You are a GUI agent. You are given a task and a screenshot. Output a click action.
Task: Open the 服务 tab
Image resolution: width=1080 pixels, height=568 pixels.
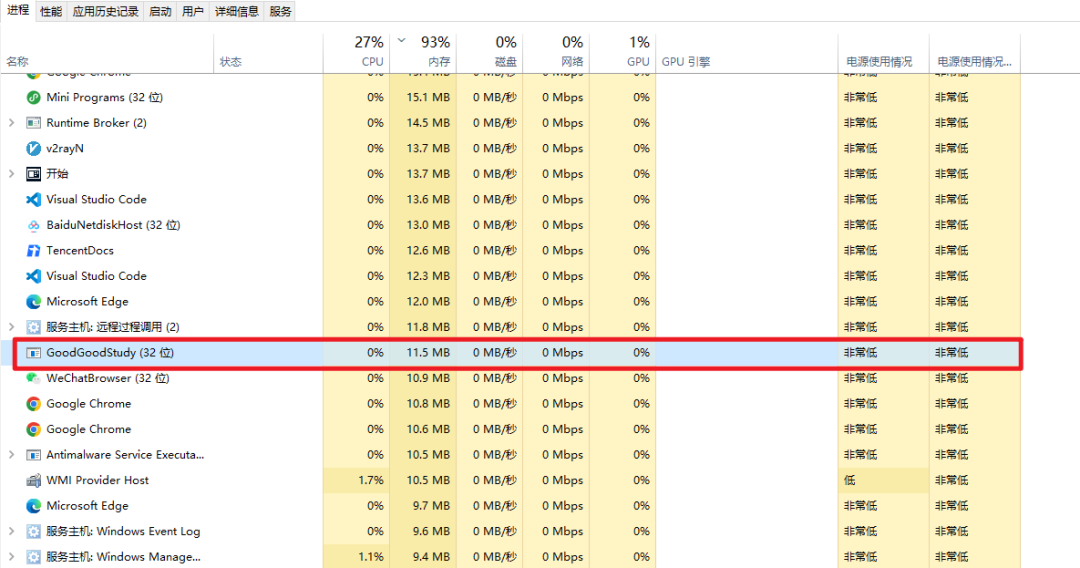tap(280, 11)
